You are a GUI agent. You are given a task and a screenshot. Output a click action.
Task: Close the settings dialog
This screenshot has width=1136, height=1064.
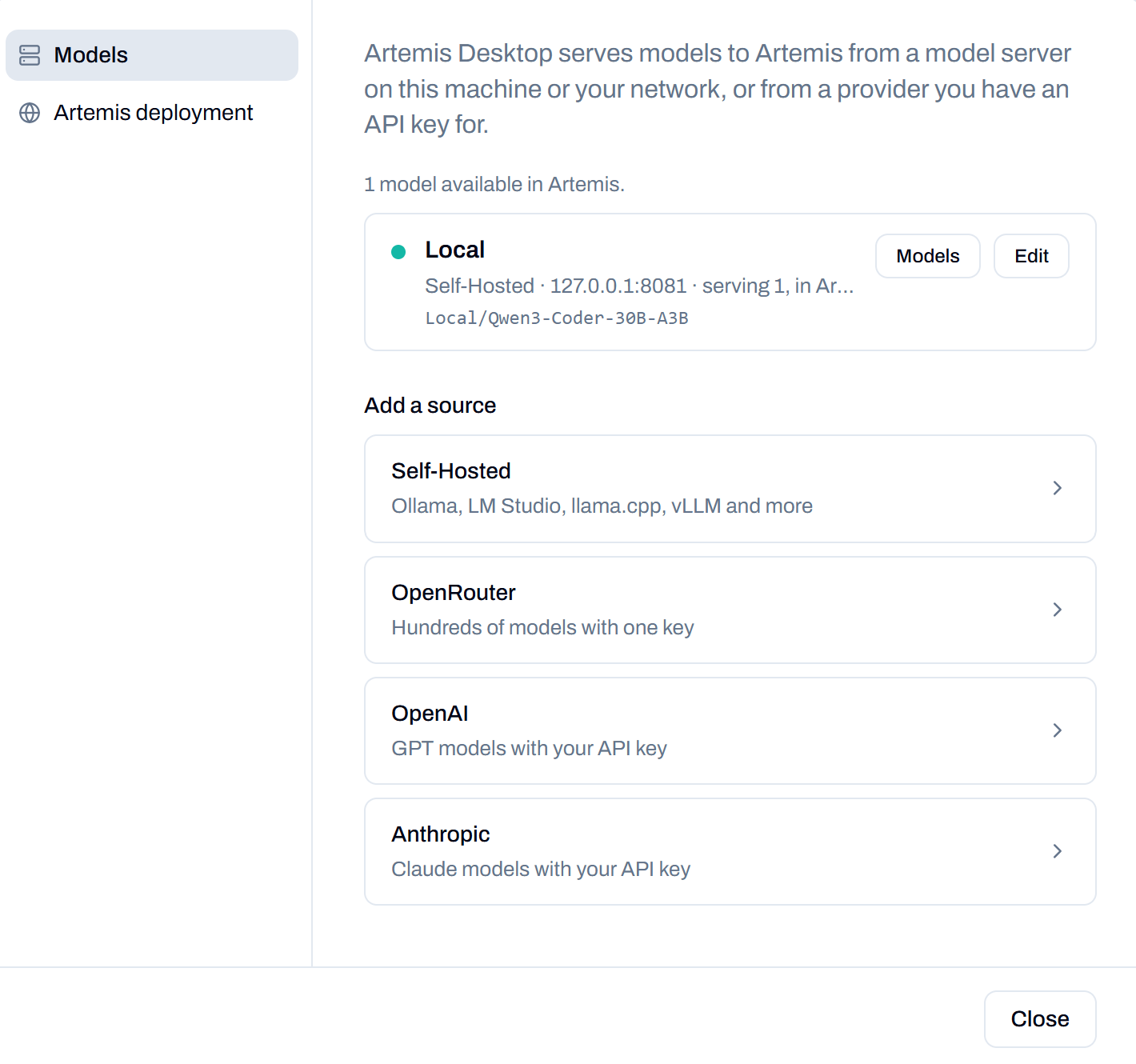coord(1040,1019)
